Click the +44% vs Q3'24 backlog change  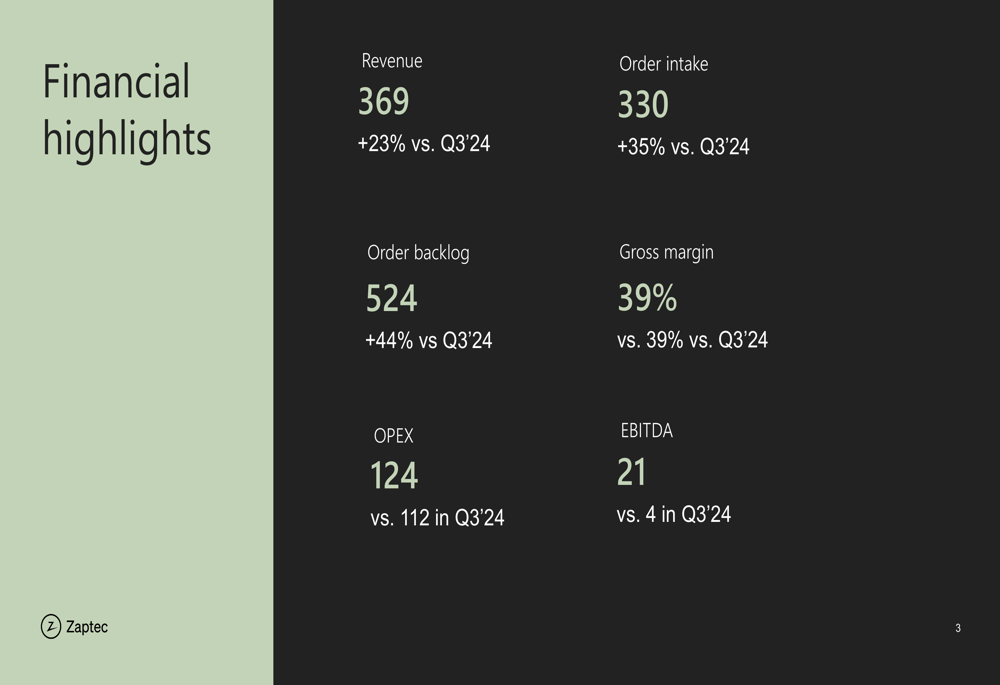429,341
